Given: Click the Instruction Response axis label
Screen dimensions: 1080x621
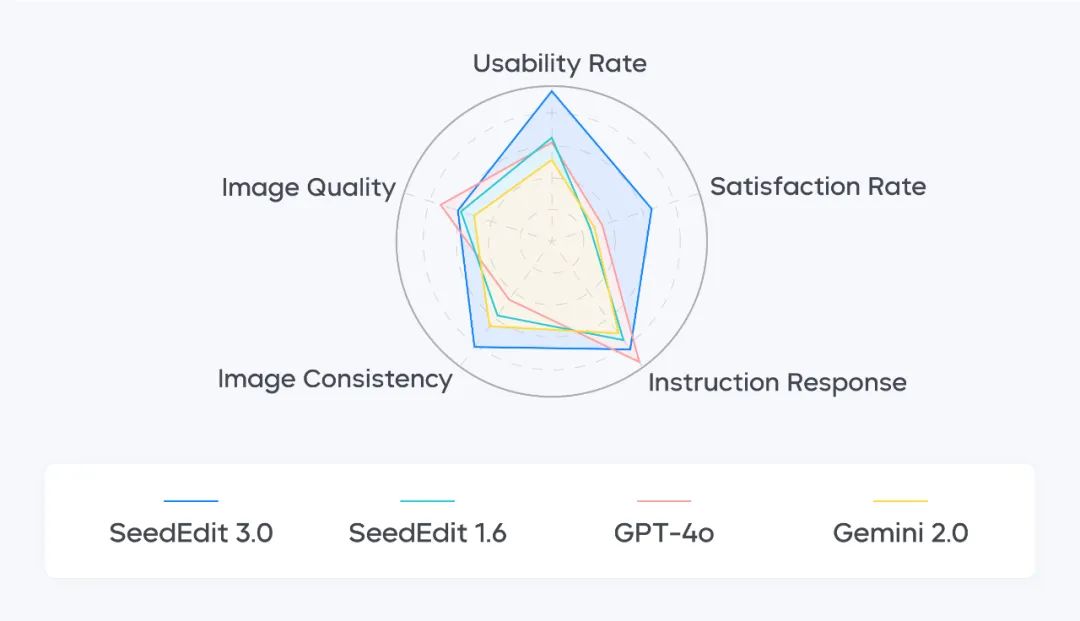Looking at the screenshot, I should click(x=777, y=382).
